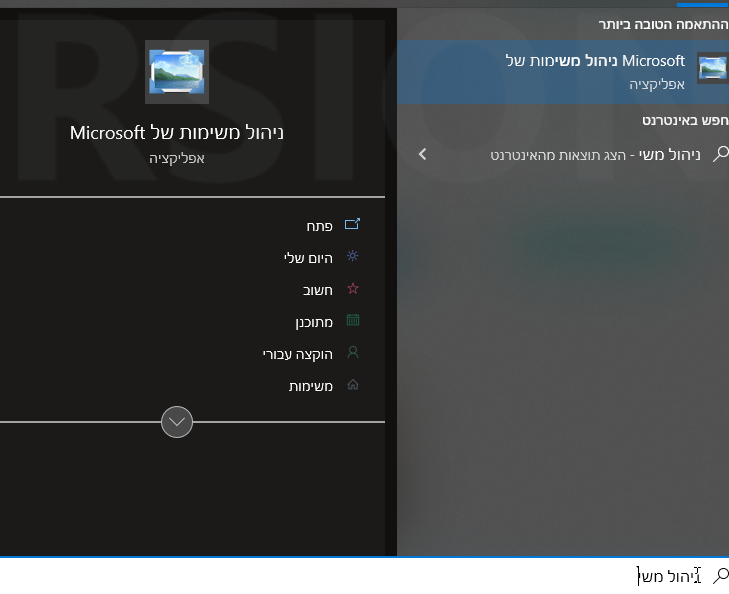Click the magnifier icon in the bottom search box
729x594 pixels.
click(720, 576)
